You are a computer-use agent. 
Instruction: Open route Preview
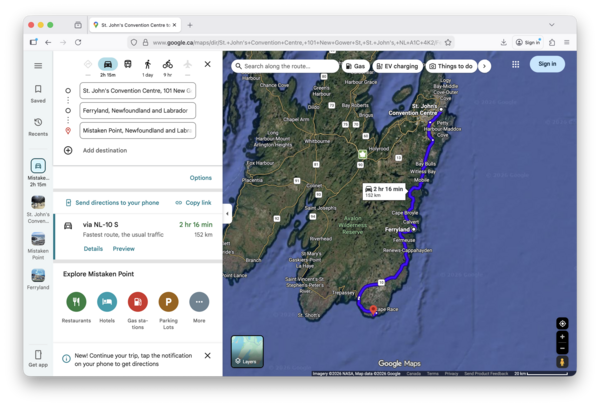coord(124,249)
